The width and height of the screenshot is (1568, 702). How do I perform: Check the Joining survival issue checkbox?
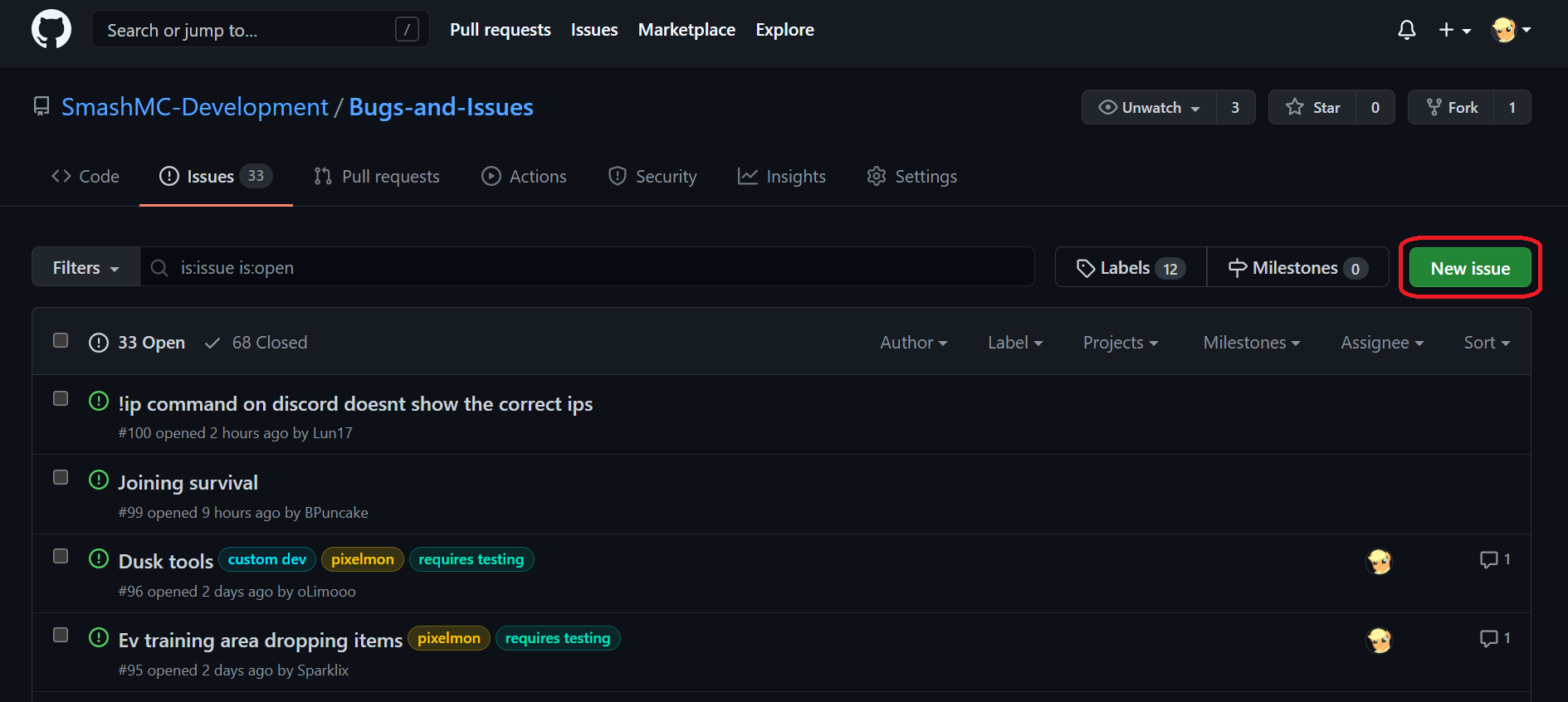tap(61, 477)
